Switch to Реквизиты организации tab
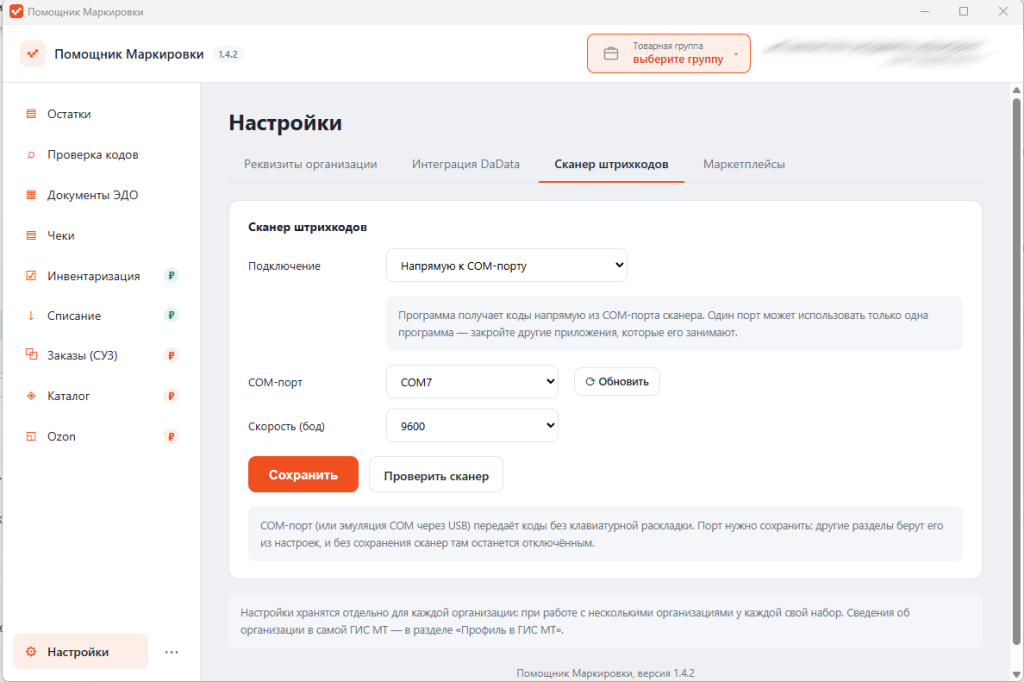Viewport: 1024px width, 682px height. point(310,164)
